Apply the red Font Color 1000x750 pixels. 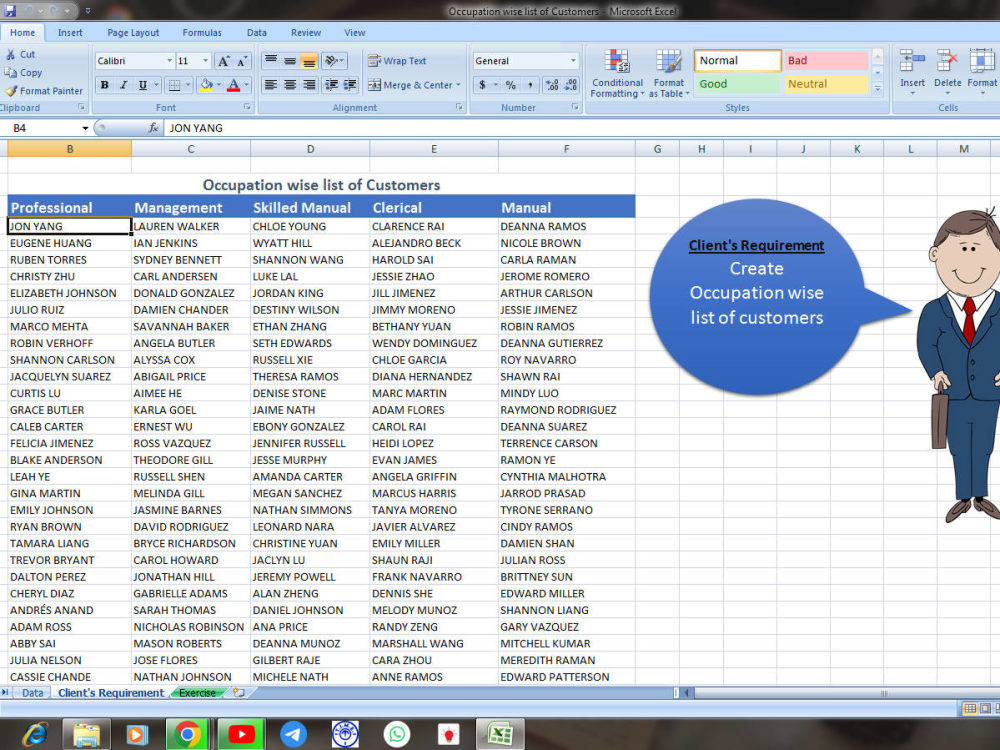[233, 85]
